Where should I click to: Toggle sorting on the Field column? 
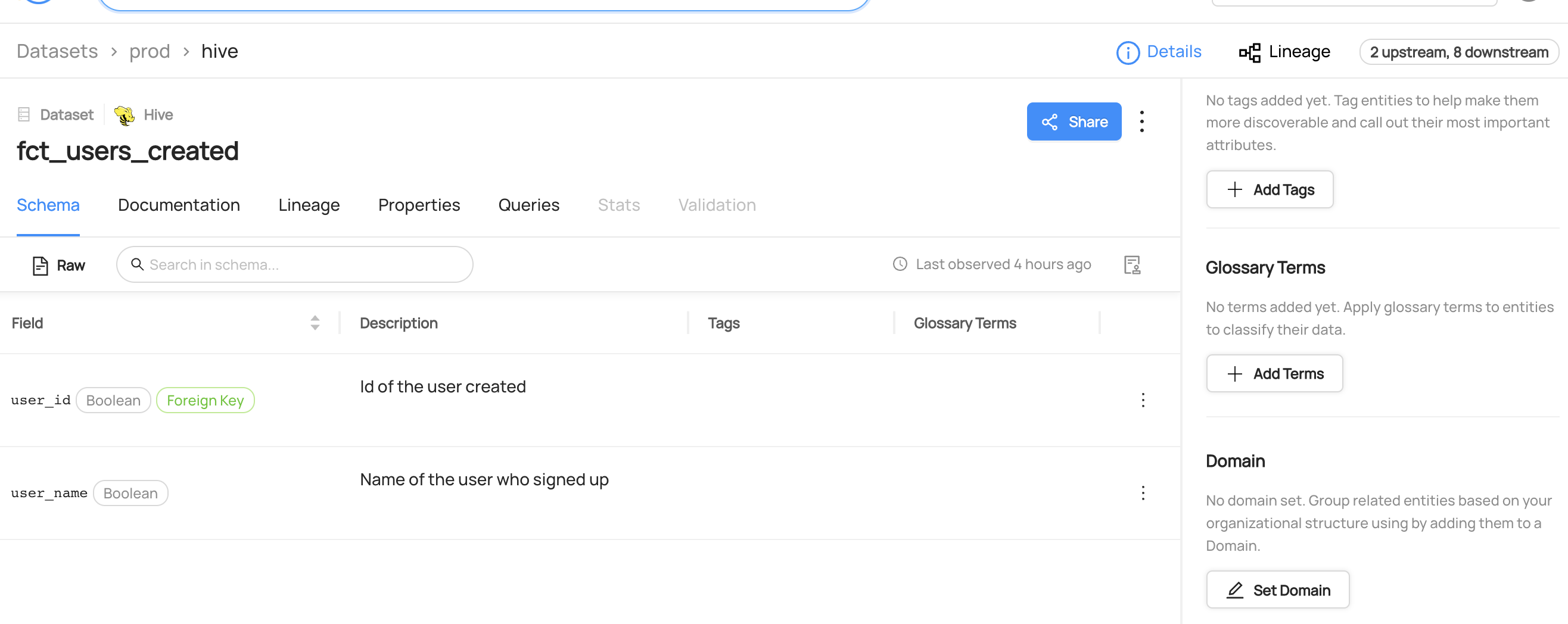coord(315,323)
